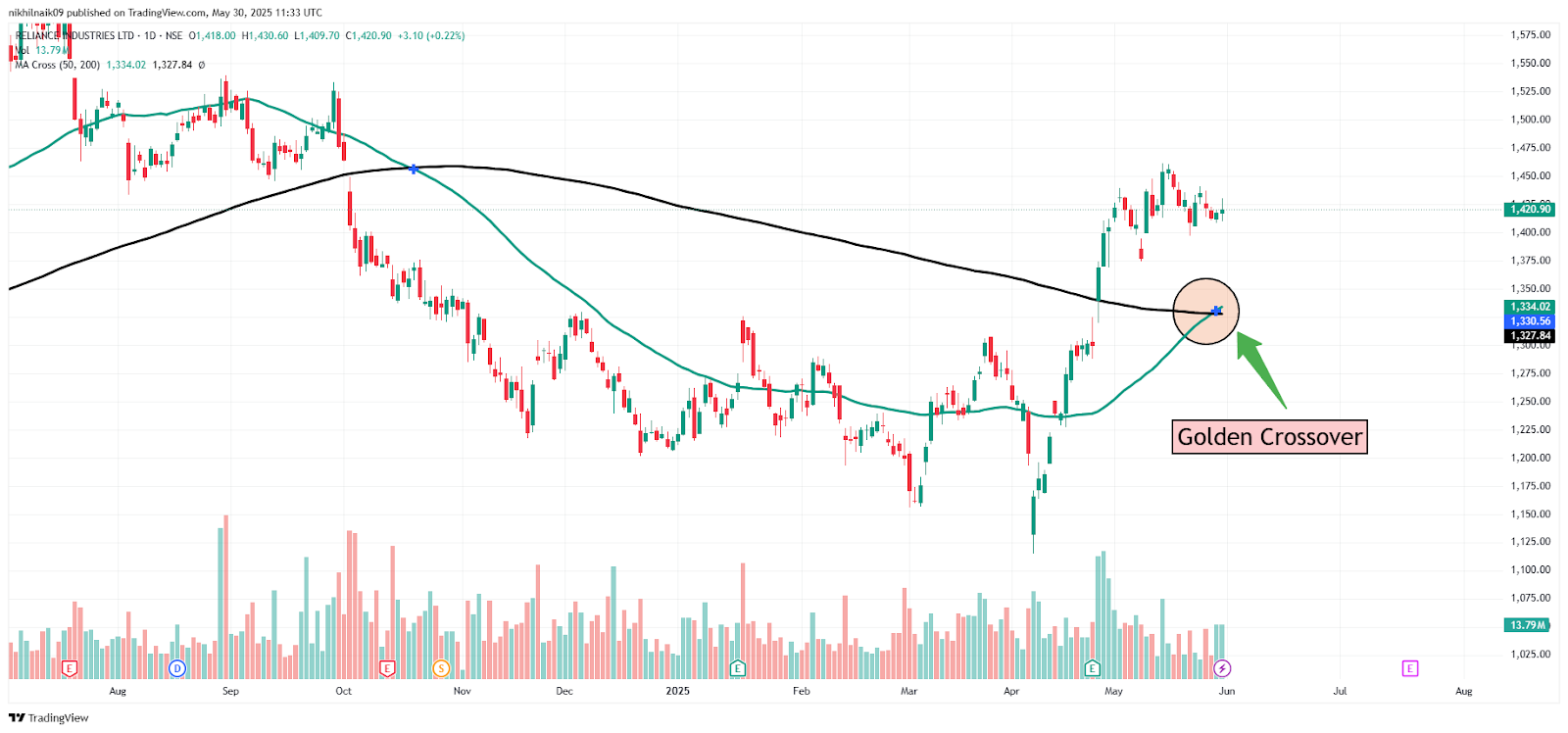Click the purple lightning event marker

coord(1222,668)
